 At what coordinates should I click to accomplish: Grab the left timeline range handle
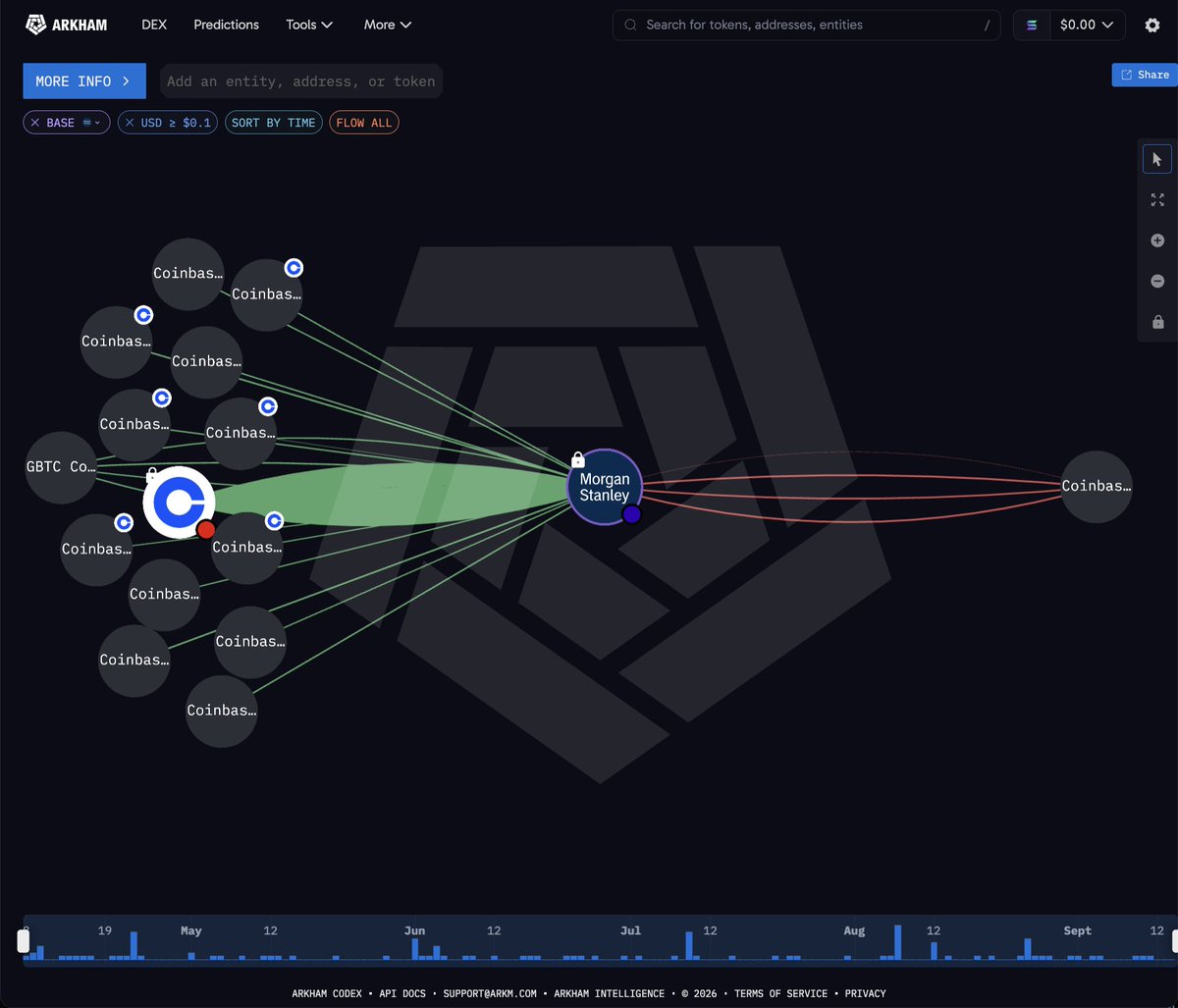[24, 941]
